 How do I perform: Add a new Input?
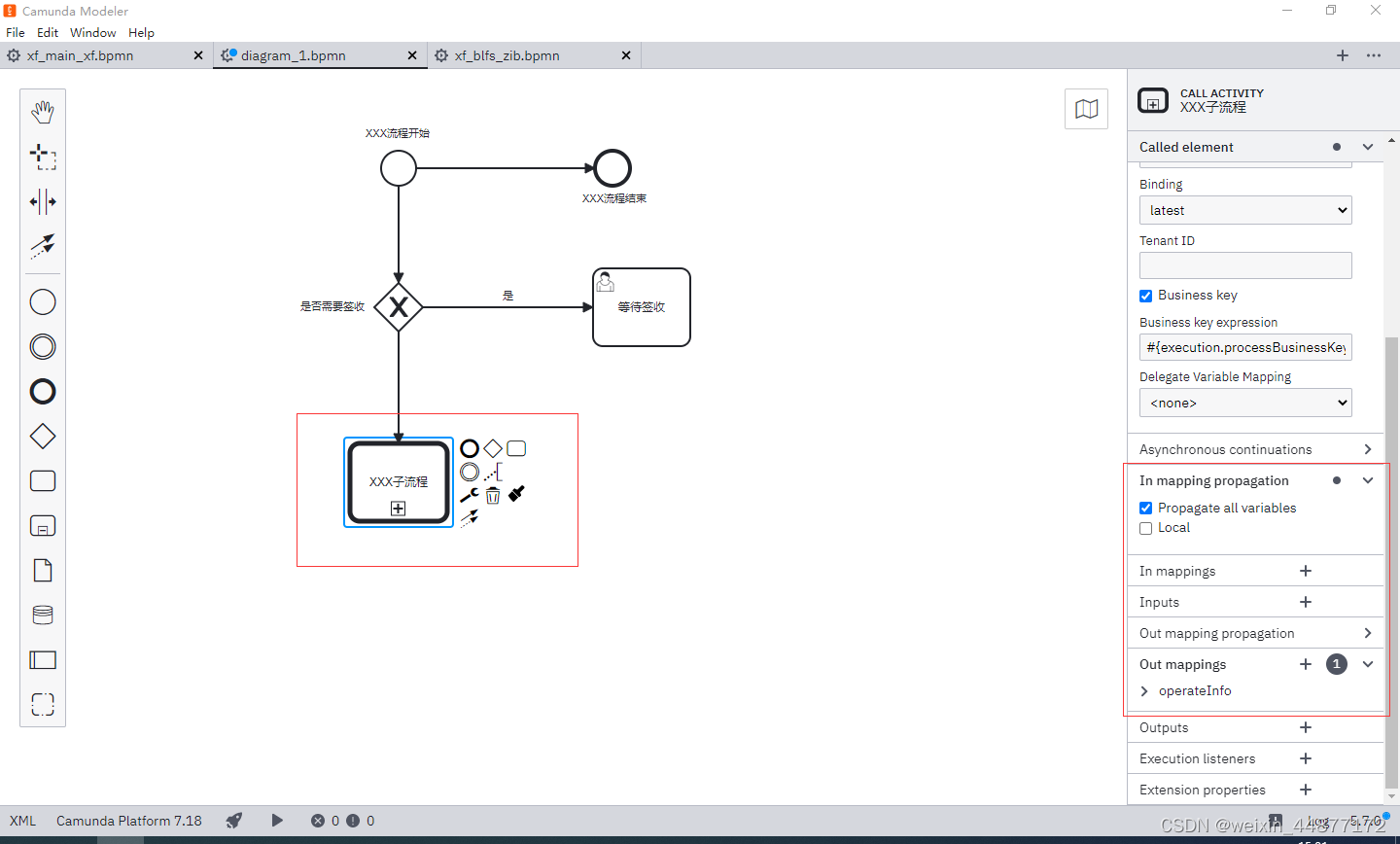pos(1306,602)
